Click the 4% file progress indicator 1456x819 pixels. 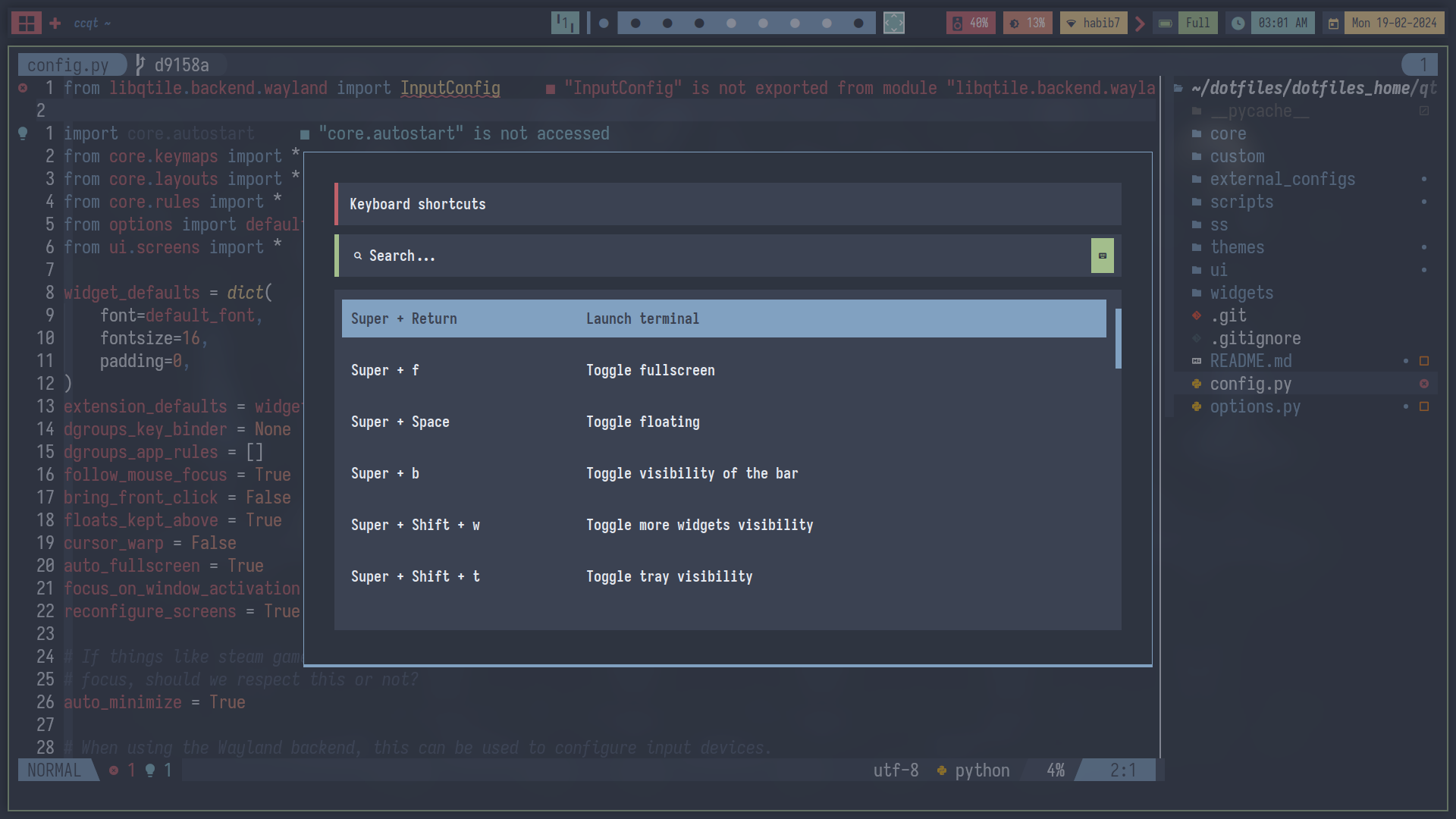point(1056,770)
